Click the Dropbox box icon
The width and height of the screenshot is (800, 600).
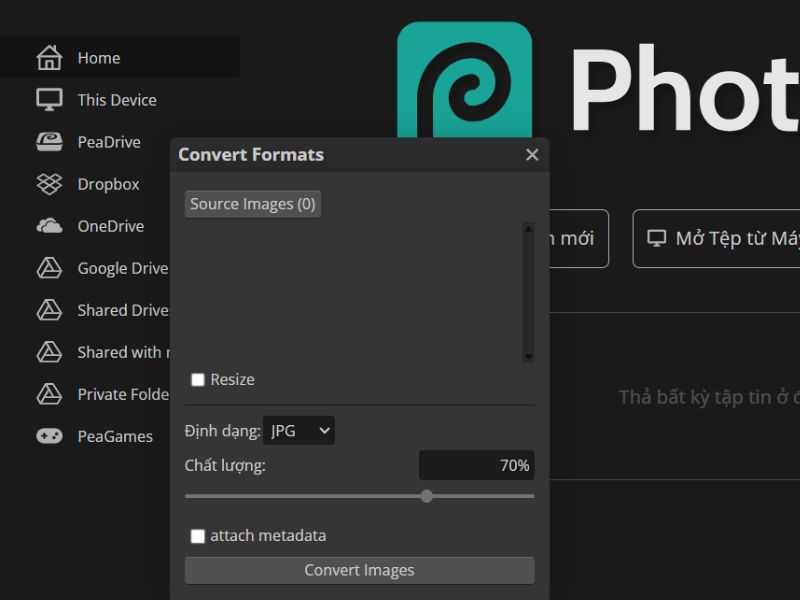[x=49, y=184]
